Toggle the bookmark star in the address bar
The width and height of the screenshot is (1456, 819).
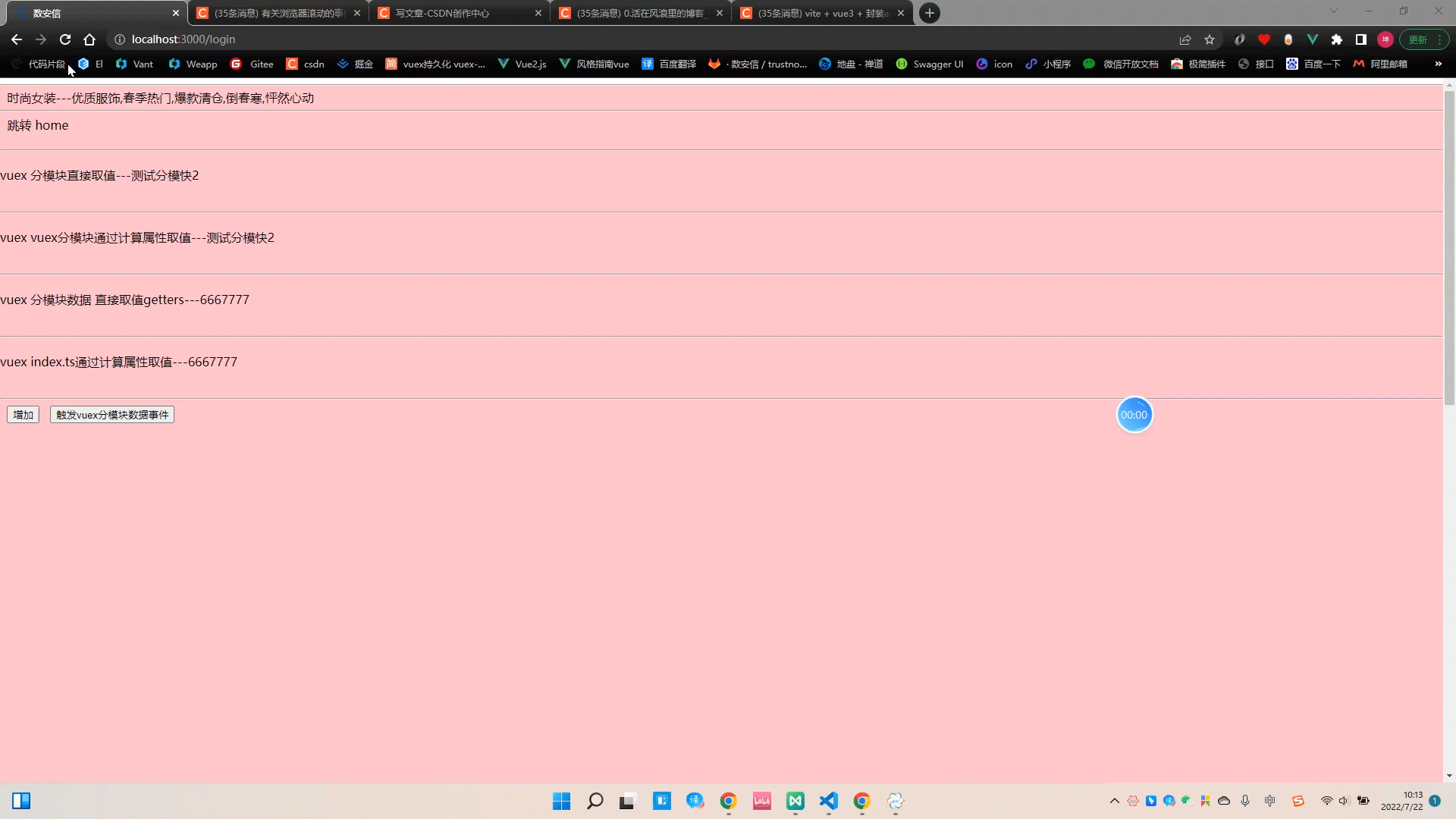tap(1209, 39)
